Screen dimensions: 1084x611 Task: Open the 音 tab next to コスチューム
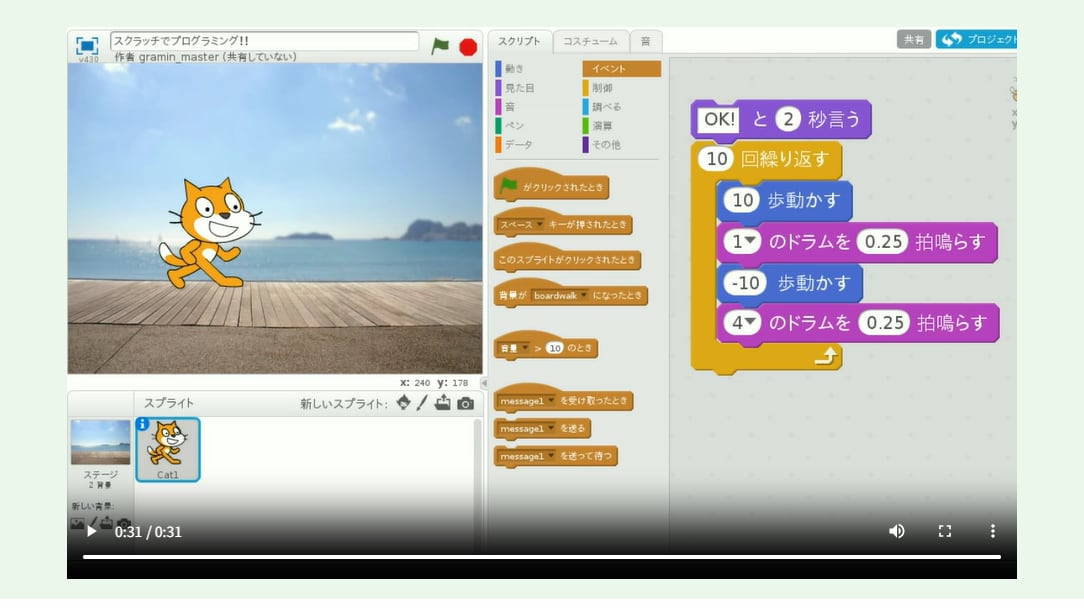pyautogui.click(x=646, y=41)
